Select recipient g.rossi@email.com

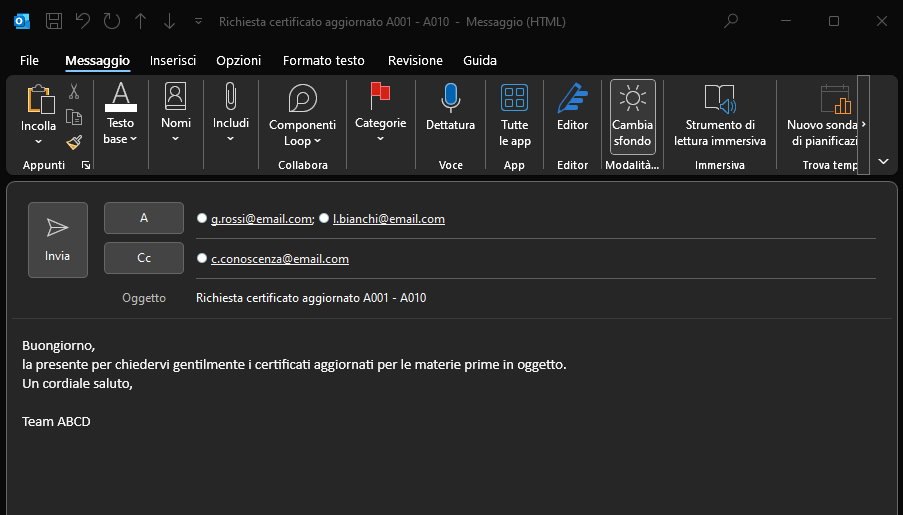click(x=261, y=219)
